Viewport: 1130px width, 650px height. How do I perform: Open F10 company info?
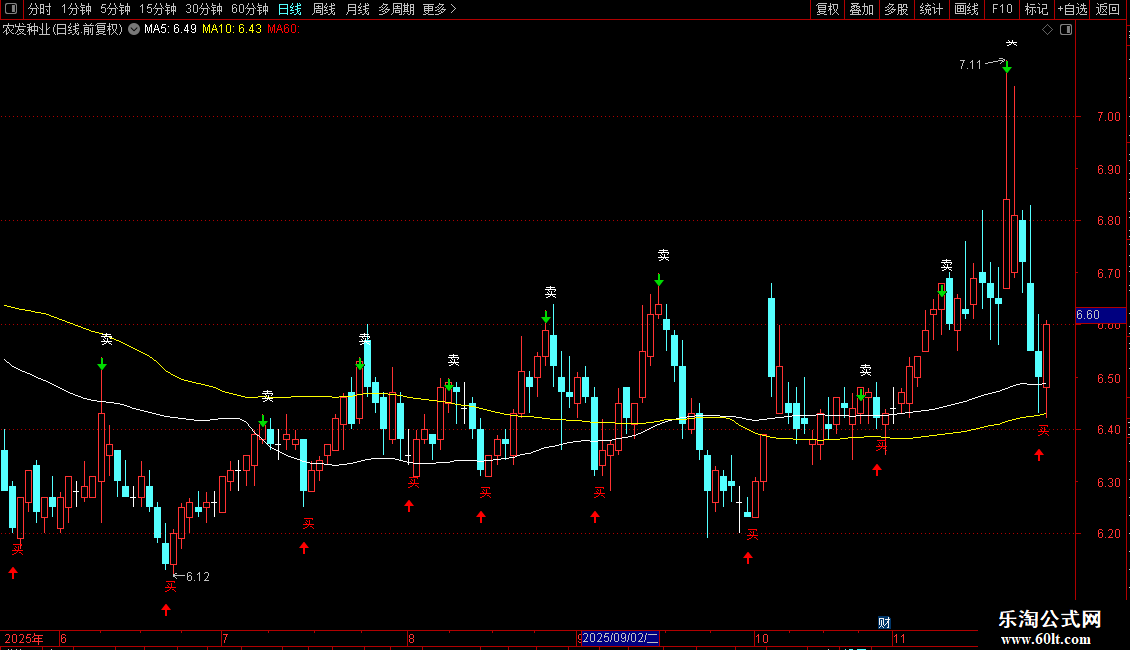1002,9
